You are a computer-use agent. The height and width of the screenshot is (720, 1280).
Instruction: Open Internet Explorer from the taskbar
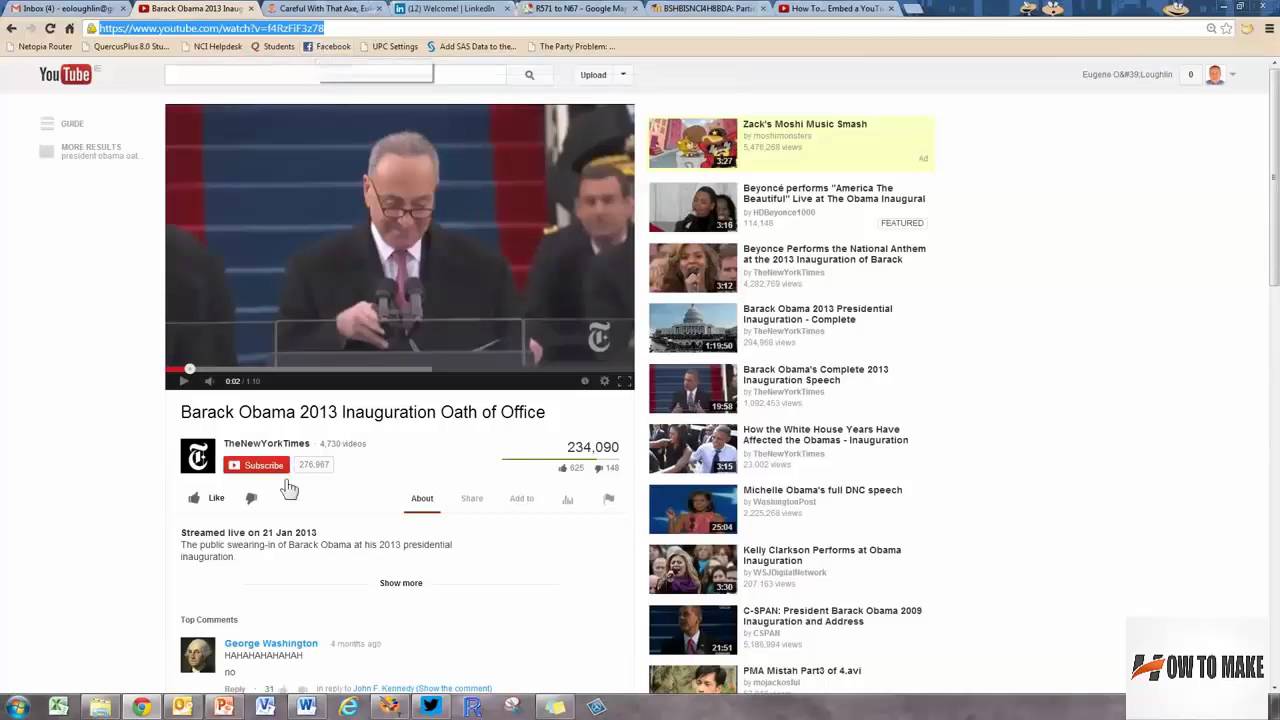[348, 707]
